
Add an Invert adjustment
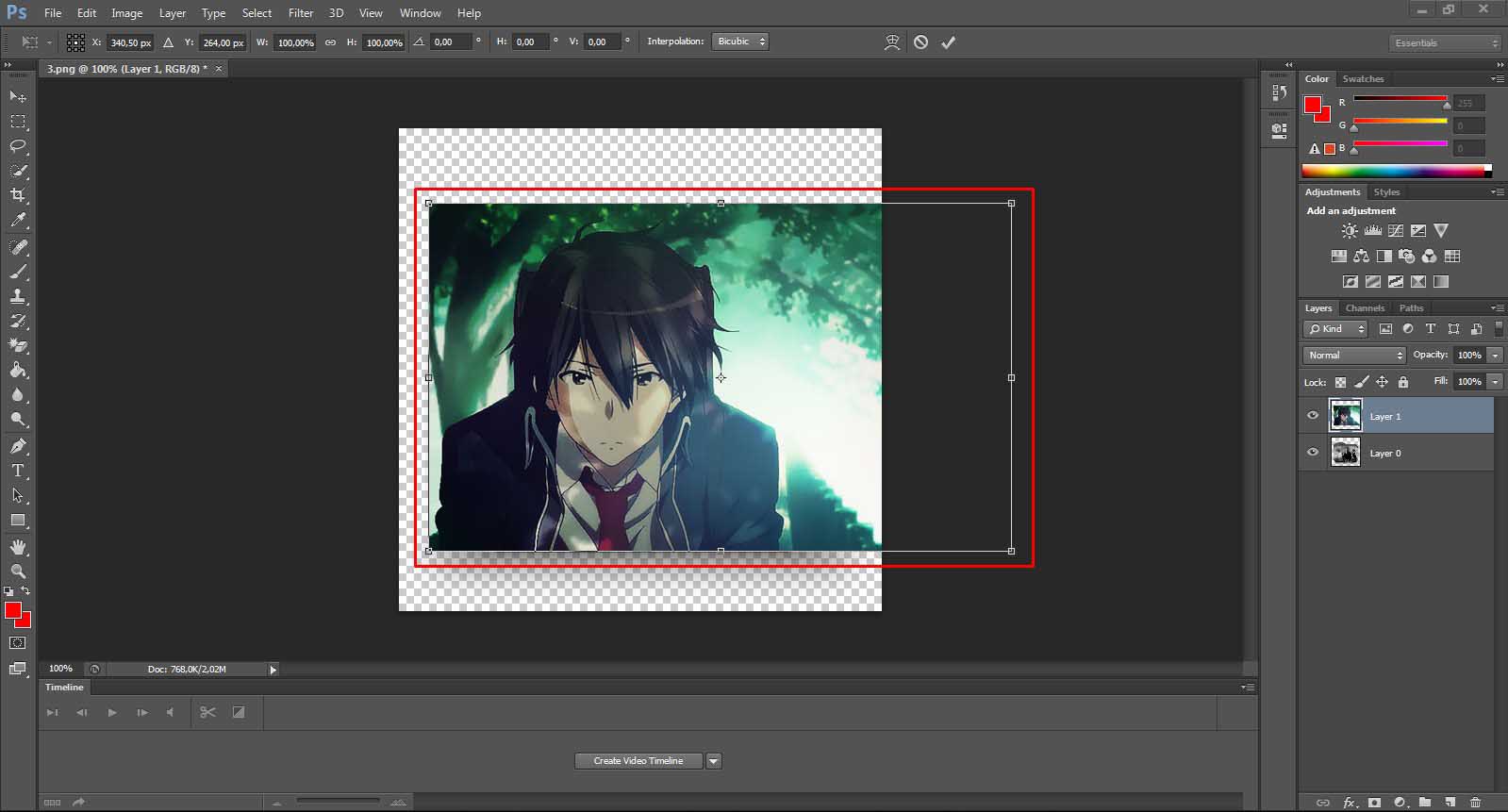tap(1351, 282)
